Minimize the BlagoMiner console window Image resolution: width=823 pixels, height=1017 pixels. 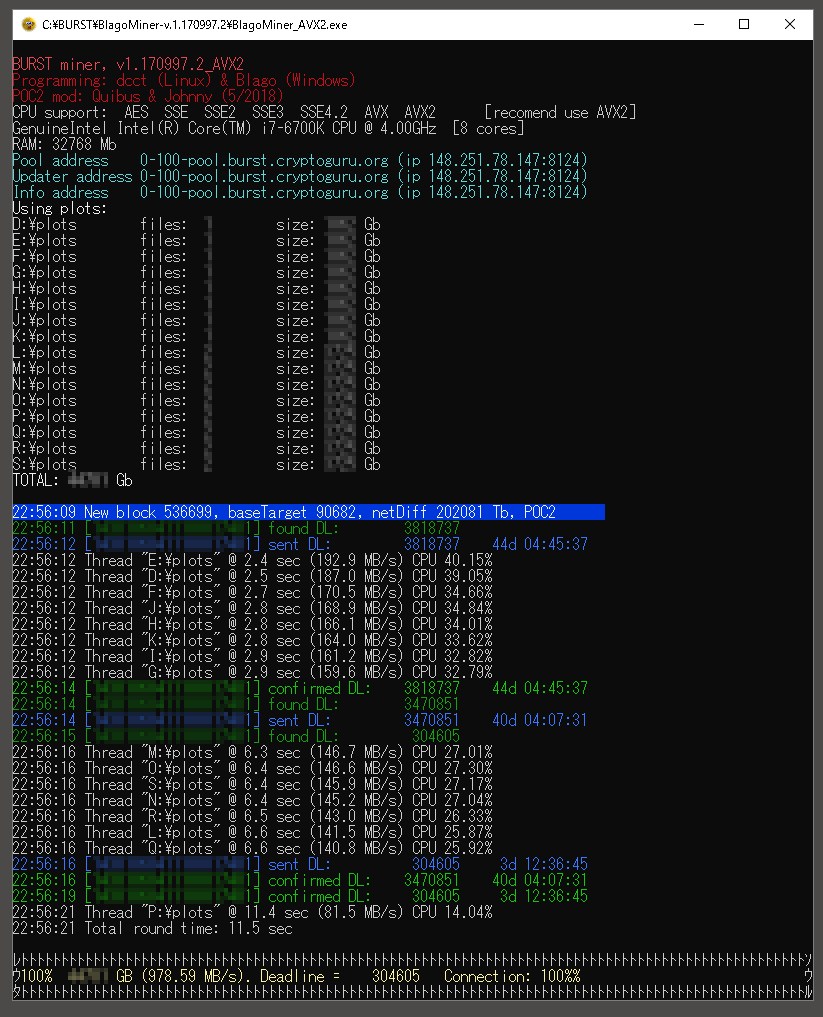[x=696, y=24]
